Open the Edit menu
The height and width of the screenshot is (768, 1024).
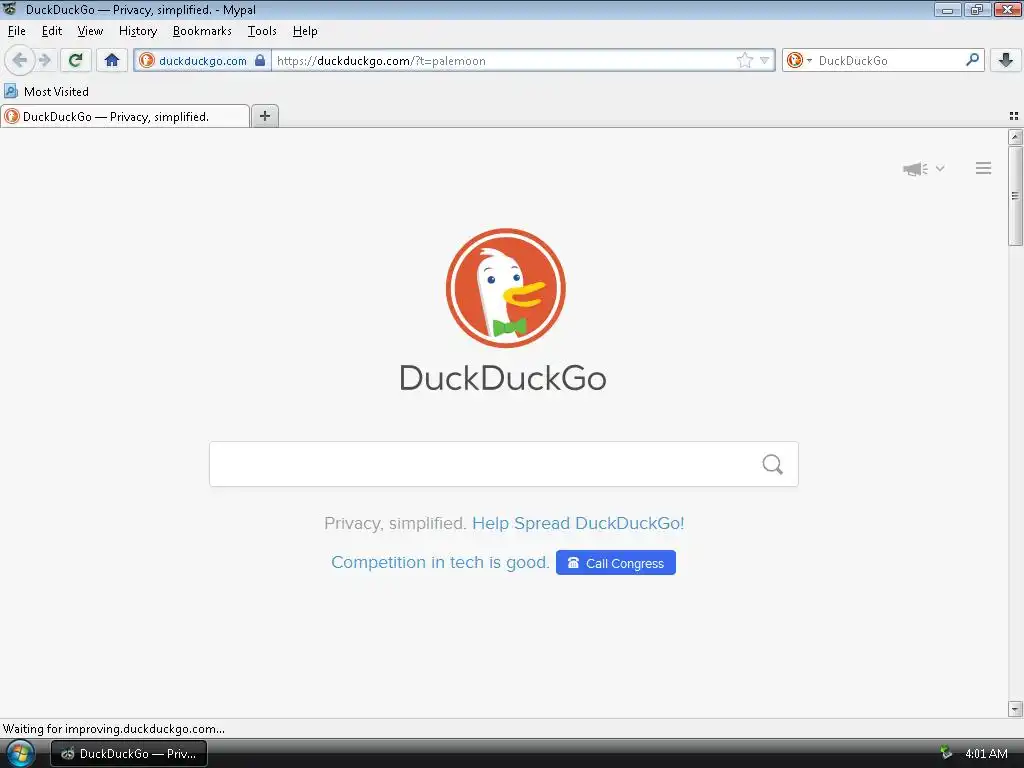(52, 31)
